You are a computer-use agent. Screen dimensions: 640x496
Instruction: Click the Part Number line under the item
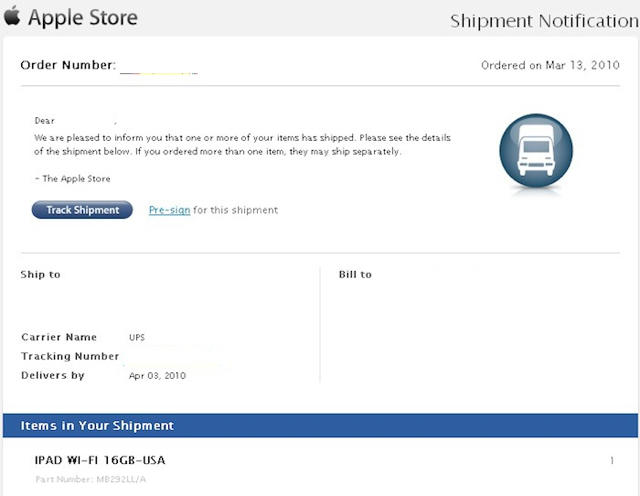(x=91, y=480)
